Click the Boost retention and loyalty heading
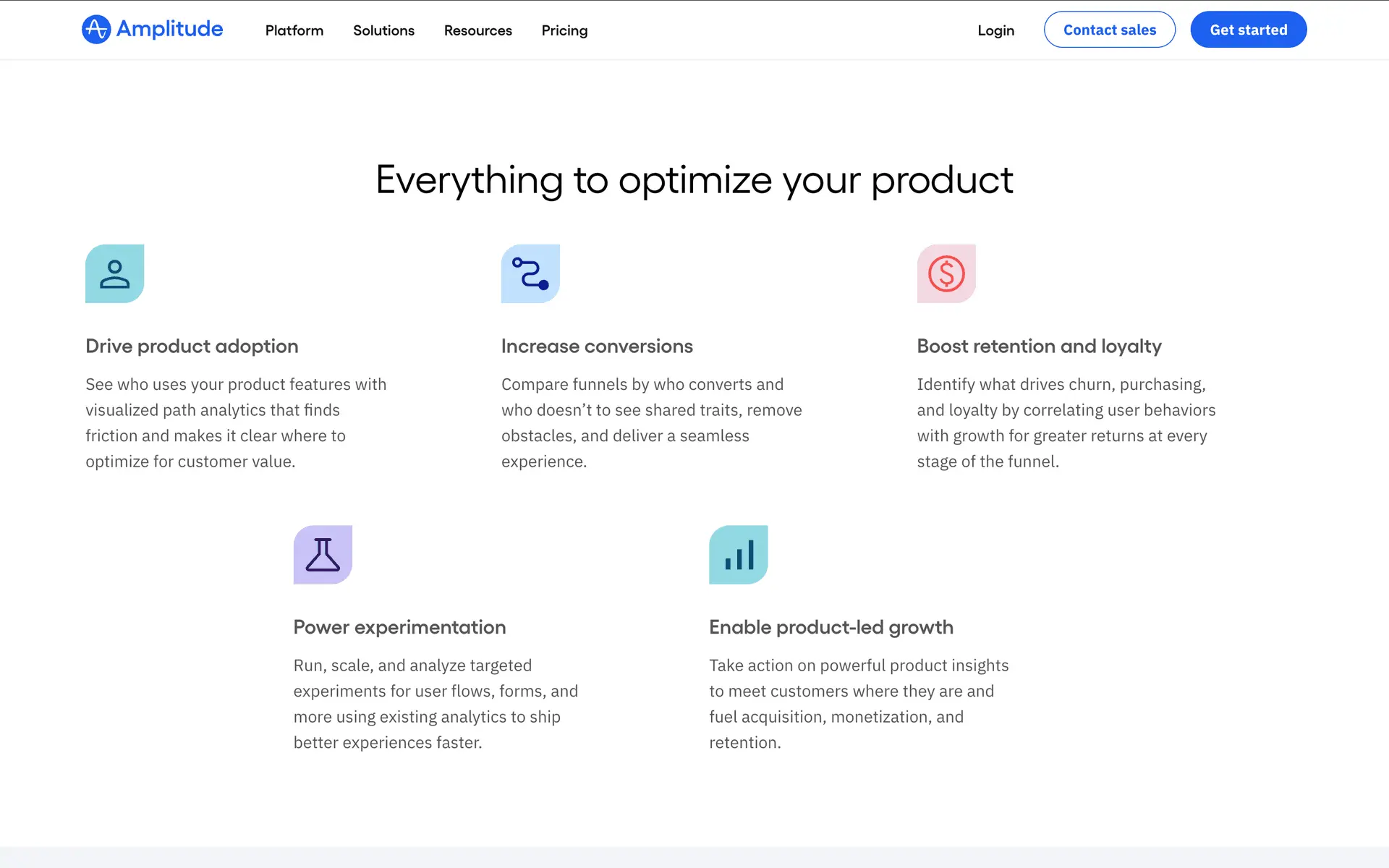This screenshot has width=1389, height=868. (1039, 346)
